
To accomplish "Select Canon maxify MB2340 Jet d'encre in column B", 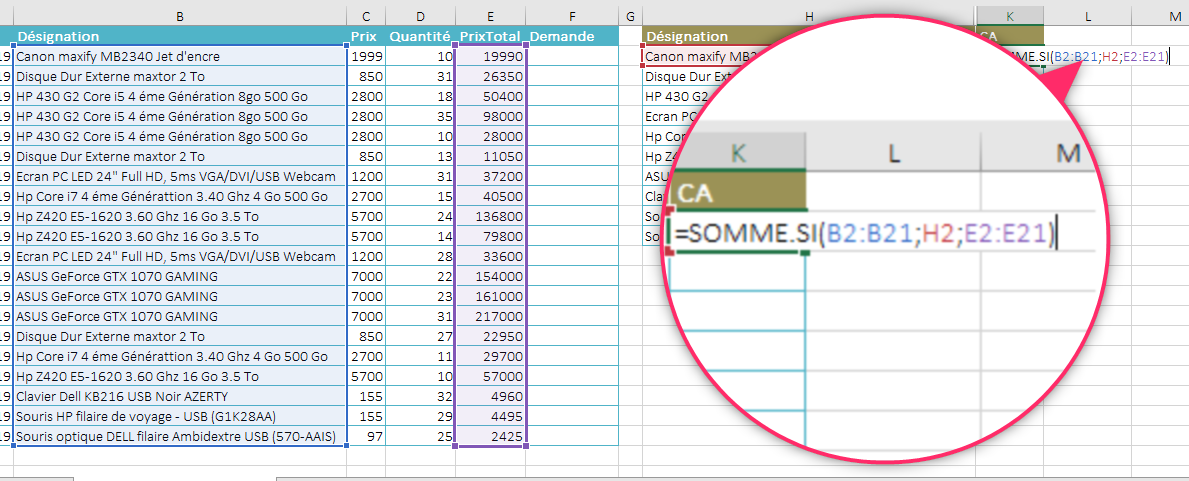I will click(180, 56).
